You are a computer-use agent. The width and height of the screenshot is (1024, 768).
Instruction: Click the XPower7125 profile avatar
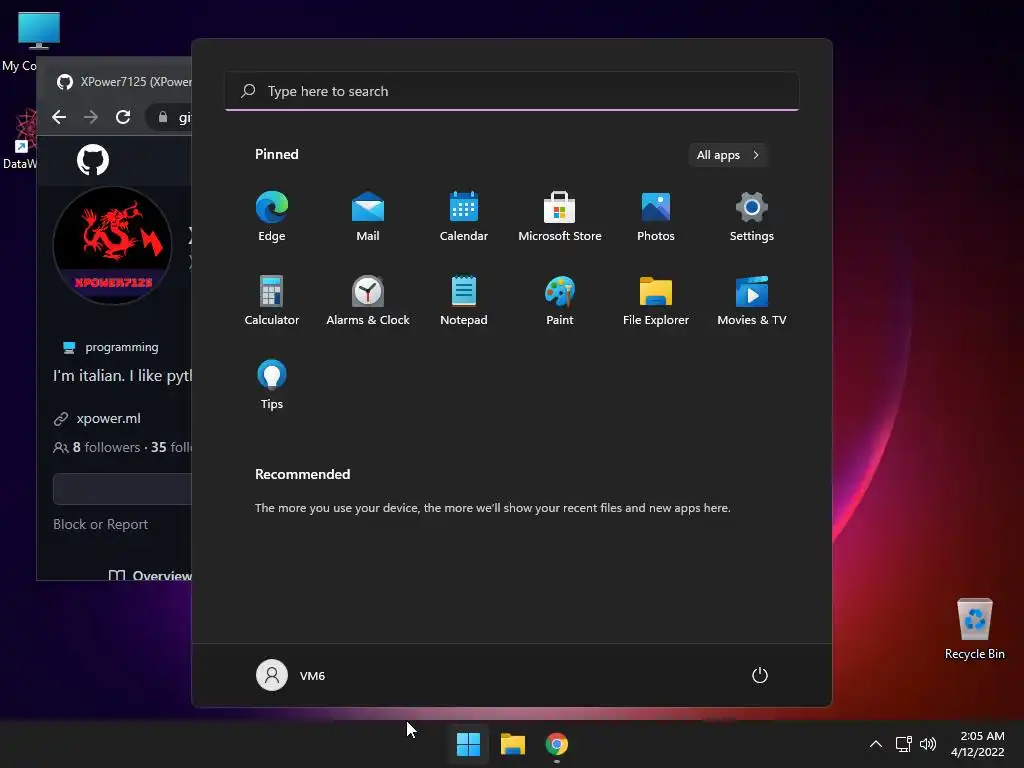(x=112, y=246)
